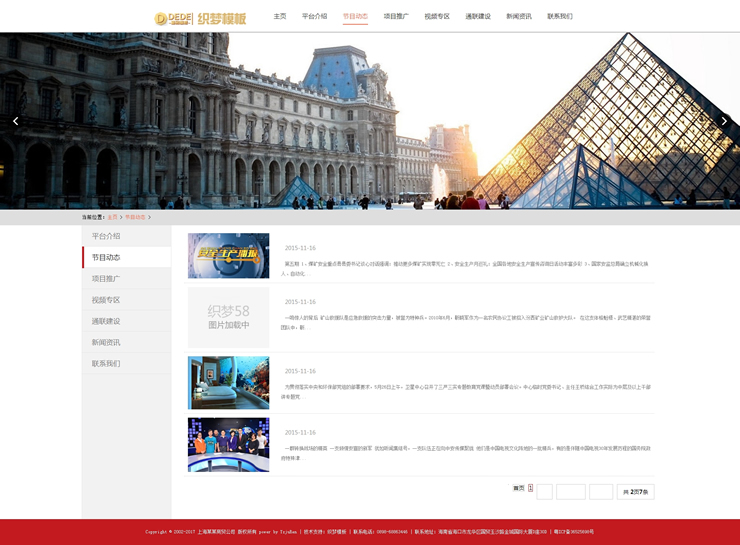This screenshot has height=545, width=740.
Task: Click page number 1 in pagination
Action: coord(530,488)
